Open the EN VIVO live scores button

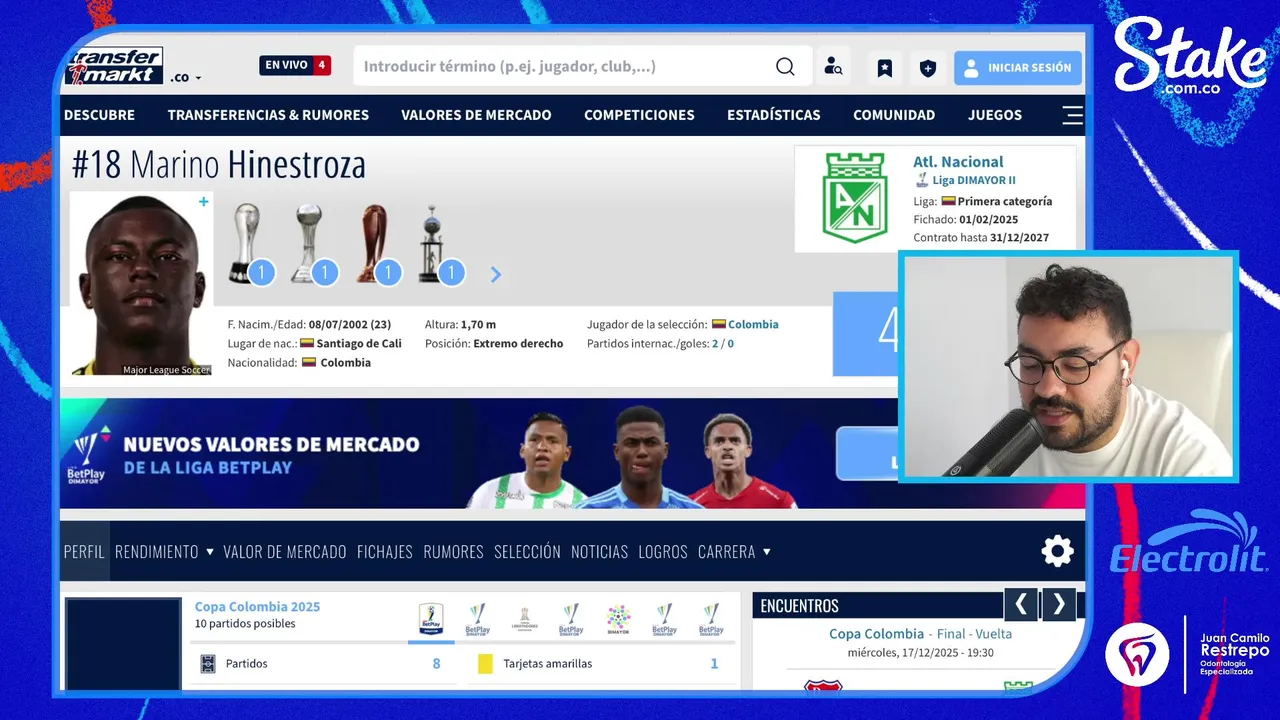tap(295, 65)
